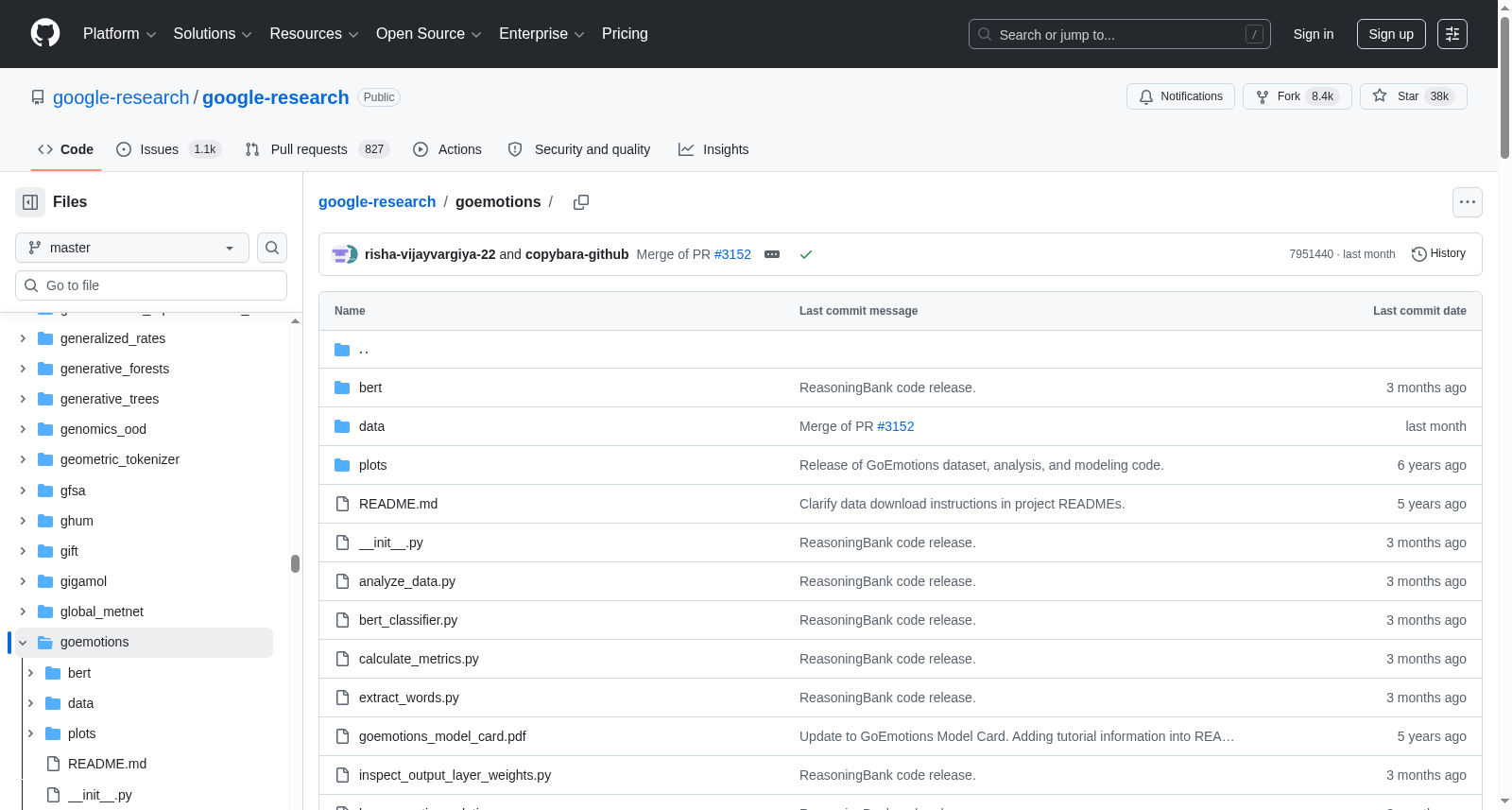Expand the genomics_ood folder
1512x810 pixels.
(23, 429)
